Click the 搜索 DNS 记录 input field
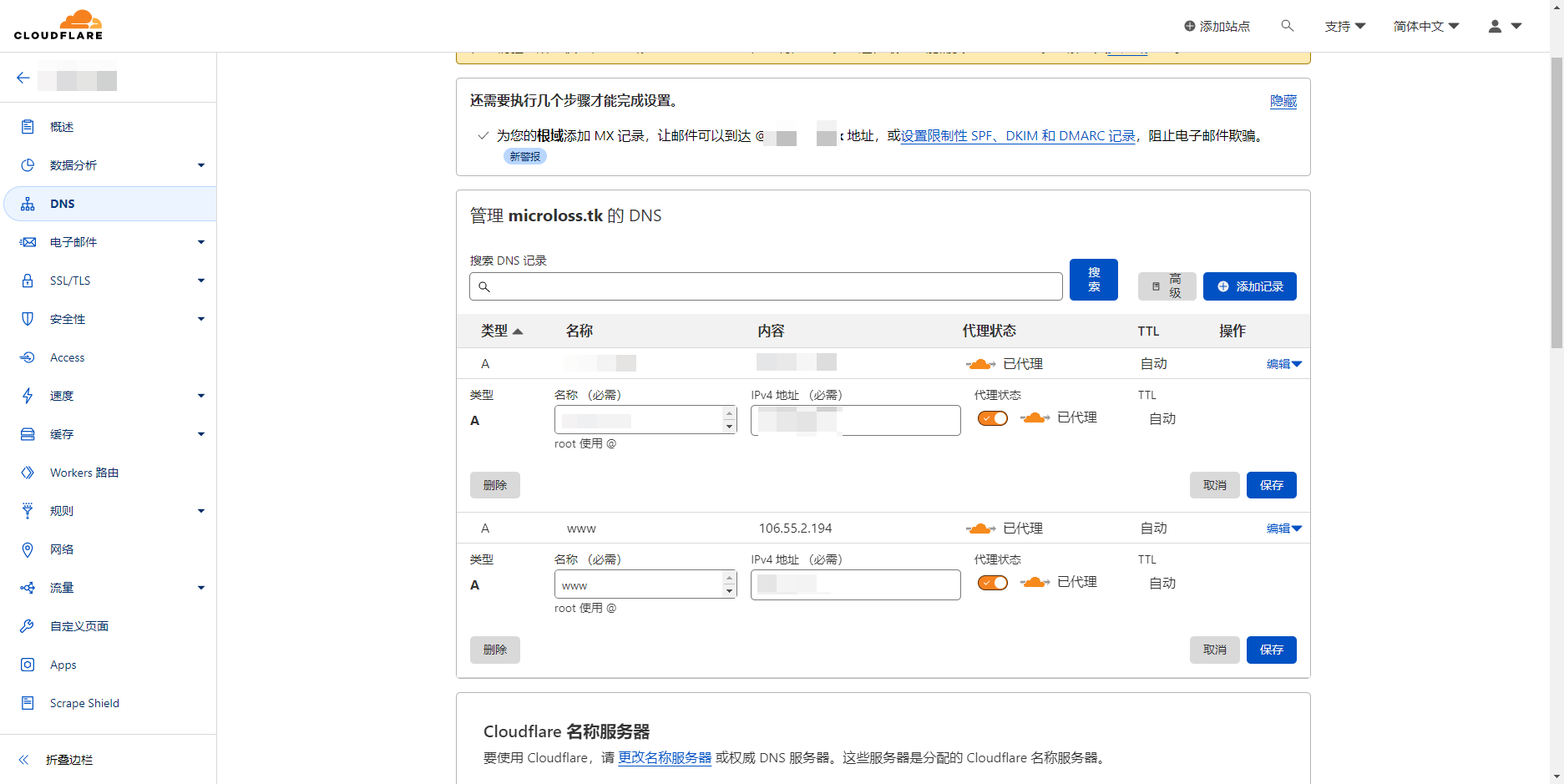This screenshot has height=784, width=1564. [766, 286]
